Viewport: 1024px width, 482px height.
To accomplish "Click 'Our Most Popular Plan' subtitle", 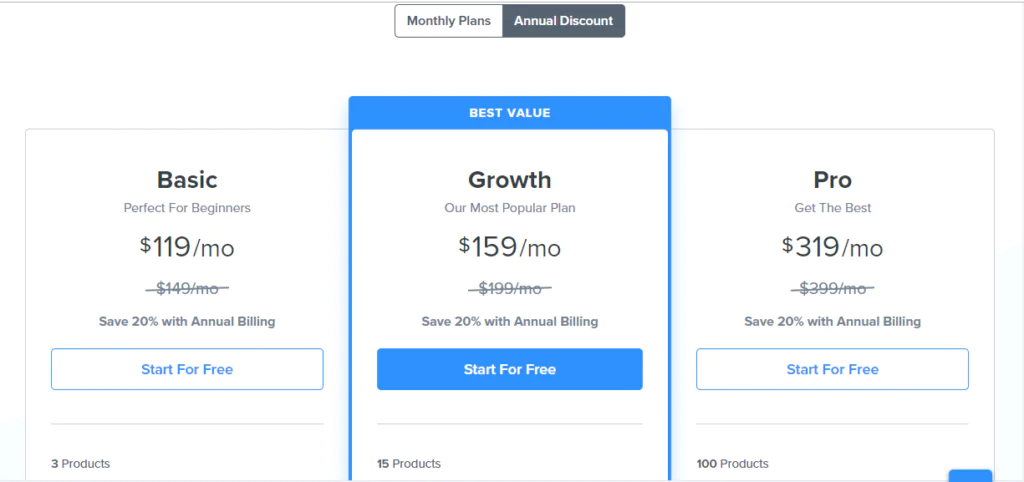I will coord(509,208).
